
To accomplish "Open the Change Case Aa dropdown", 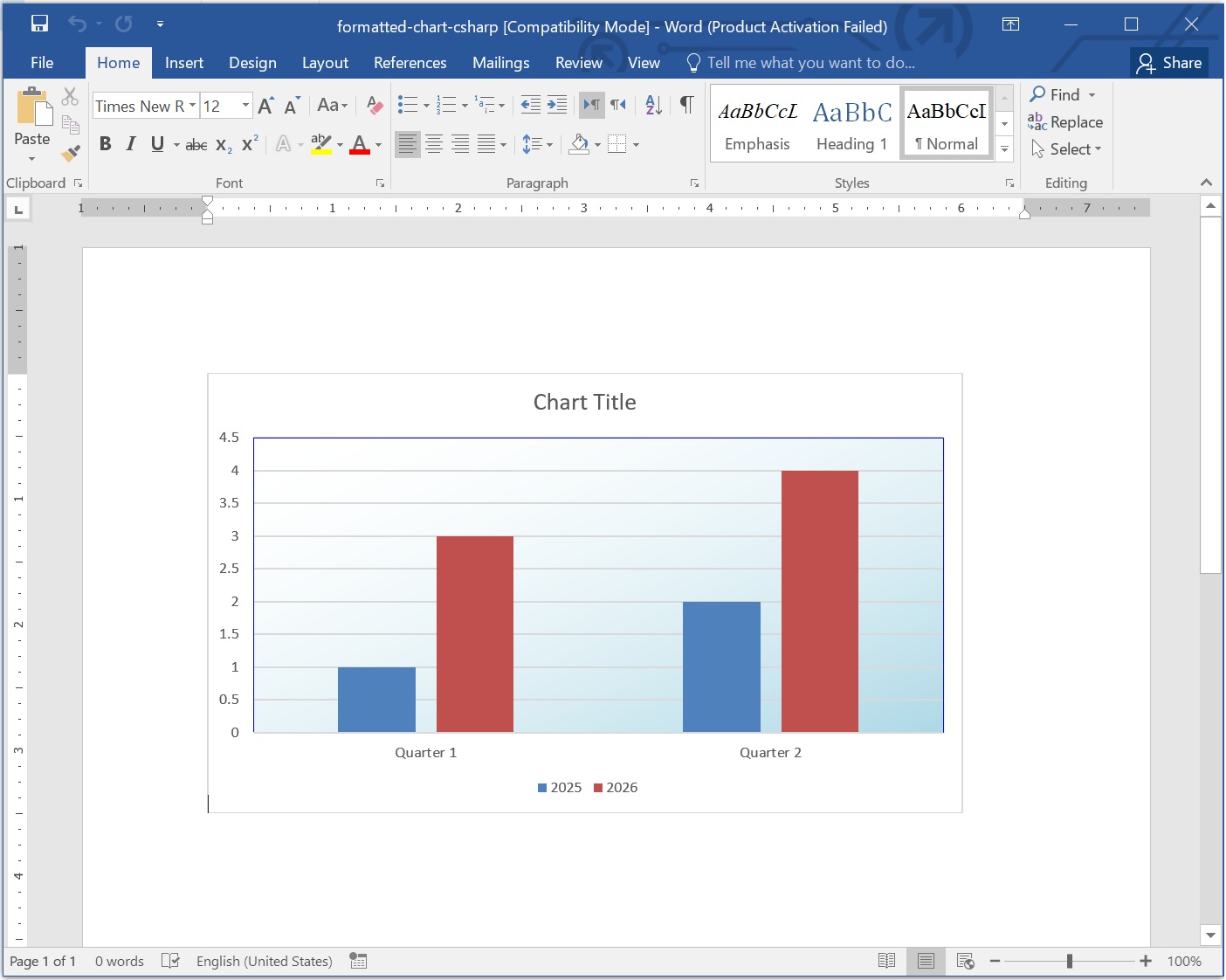I will 332,106.
